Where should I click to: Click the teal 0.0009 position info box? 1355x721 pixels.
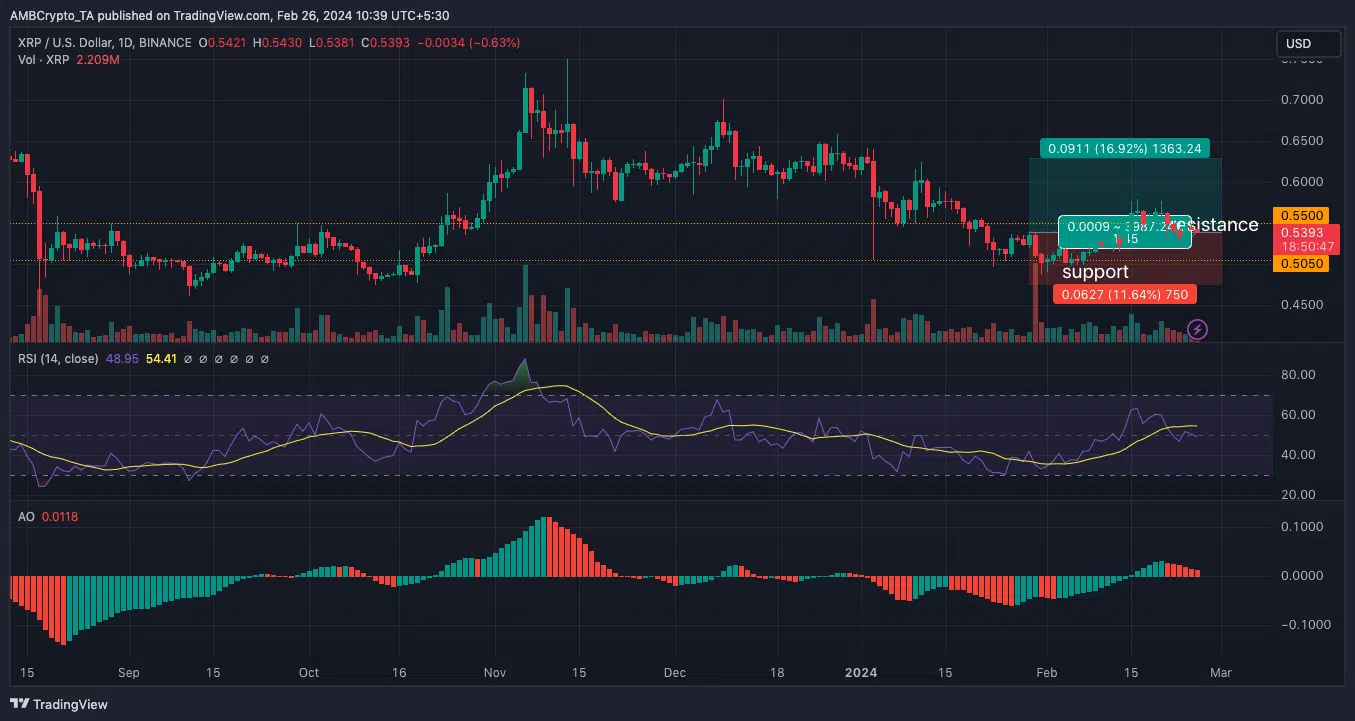click(1125, 232)
